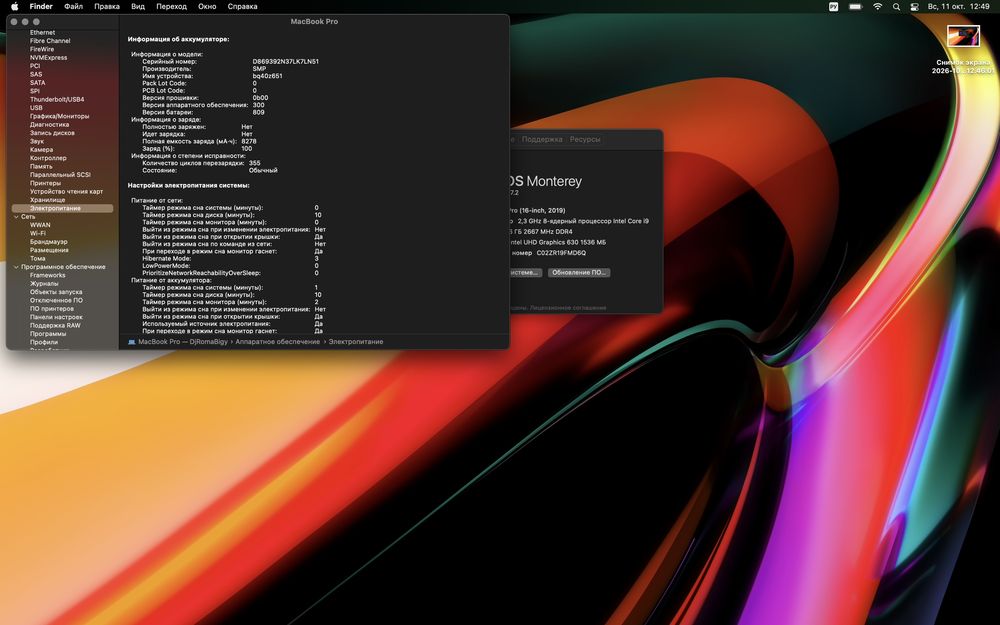
Task: Select Thunderbolt/USB4 in the sidebar
Action: [x=57, y=99]
